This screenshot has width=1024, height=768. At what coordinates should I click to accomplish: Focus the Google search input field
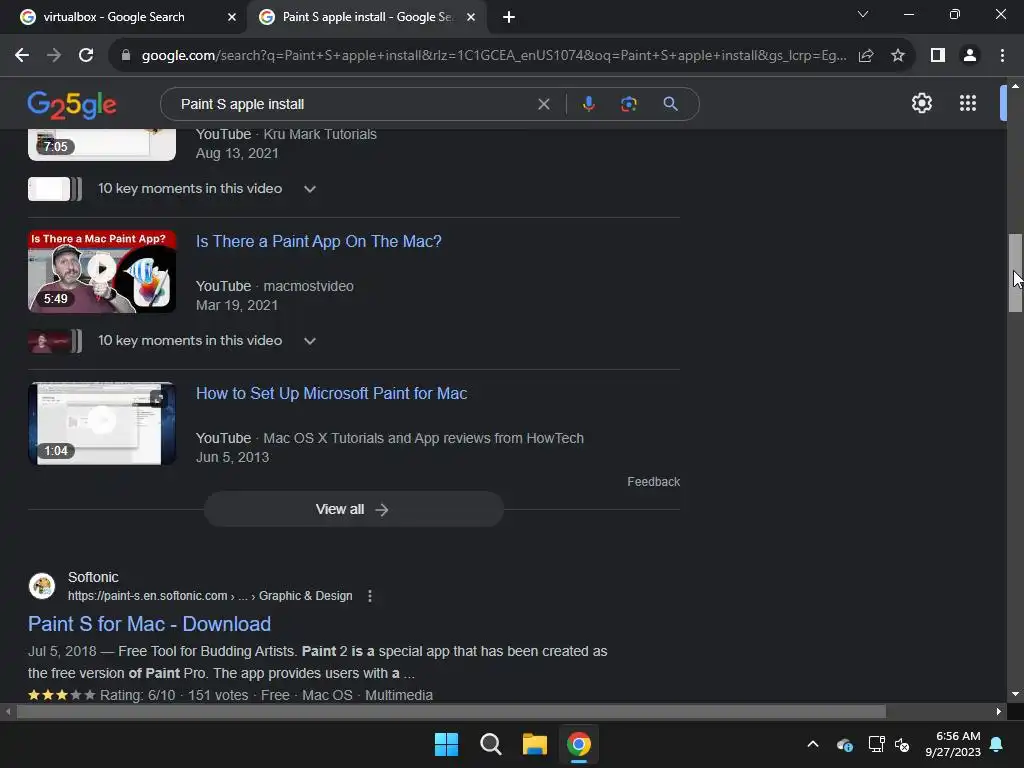click(353, 104)
